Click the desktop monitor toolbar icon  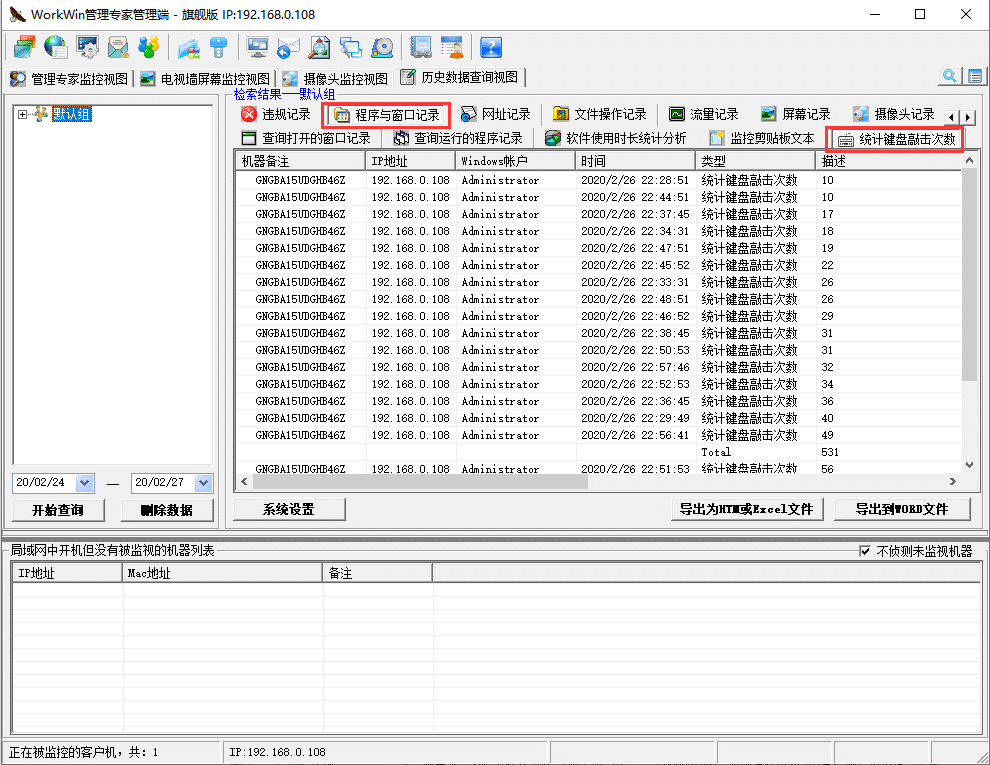click(257, 47)
